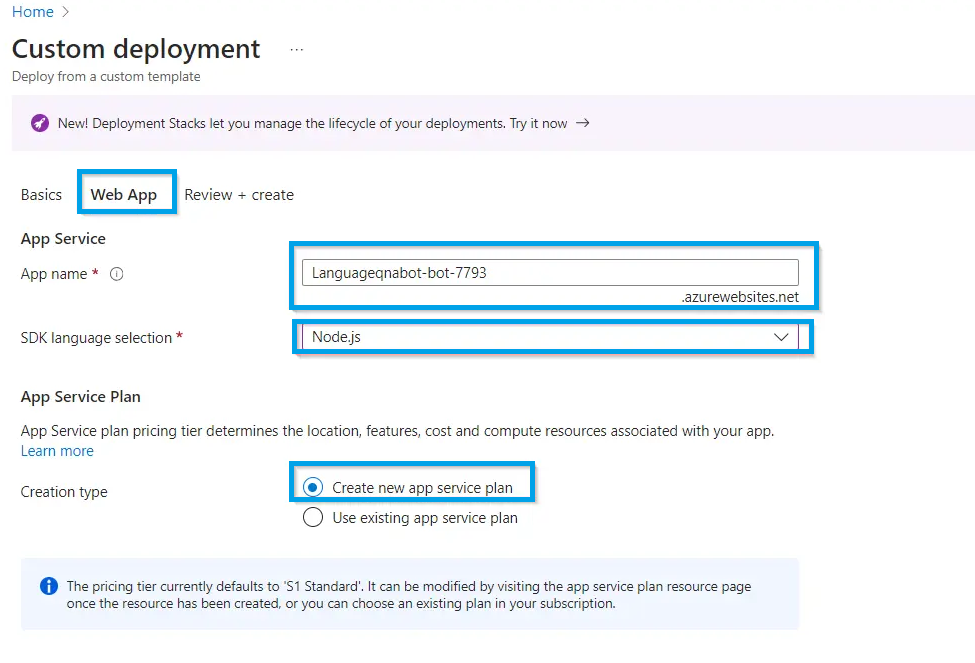
Task: Click the .azurewebsites.net domain suffix text
Action: point(740,297)
